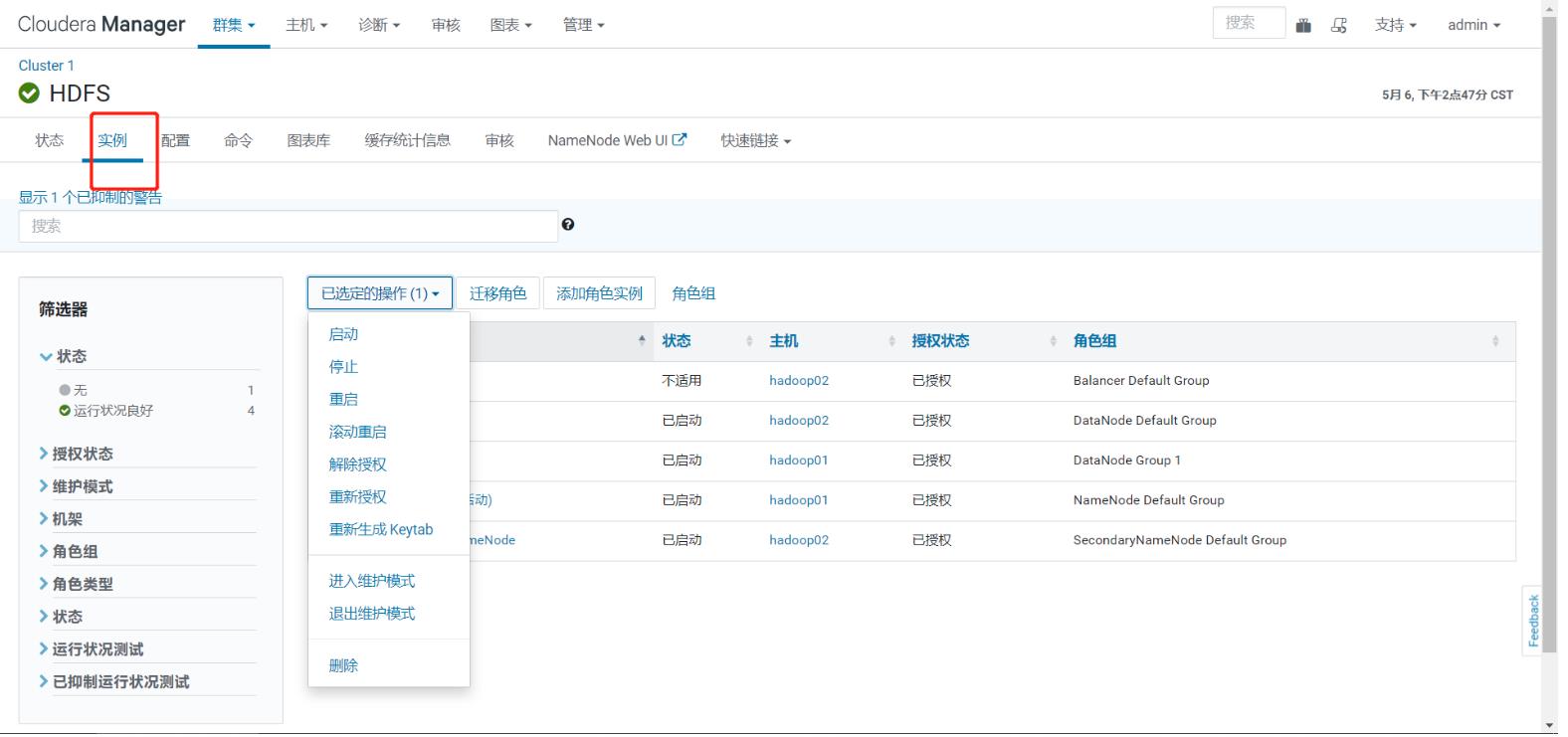This screenshot has width=1568, height=737.
Task: Expand the 机架 filter
Action: tap(62, 519)
